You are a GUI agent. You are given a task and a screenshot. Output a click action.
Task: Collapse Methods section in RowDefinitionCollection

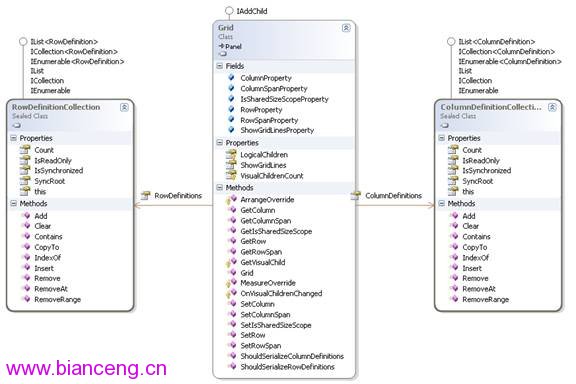pyautogui.click(x=13, y=203)
